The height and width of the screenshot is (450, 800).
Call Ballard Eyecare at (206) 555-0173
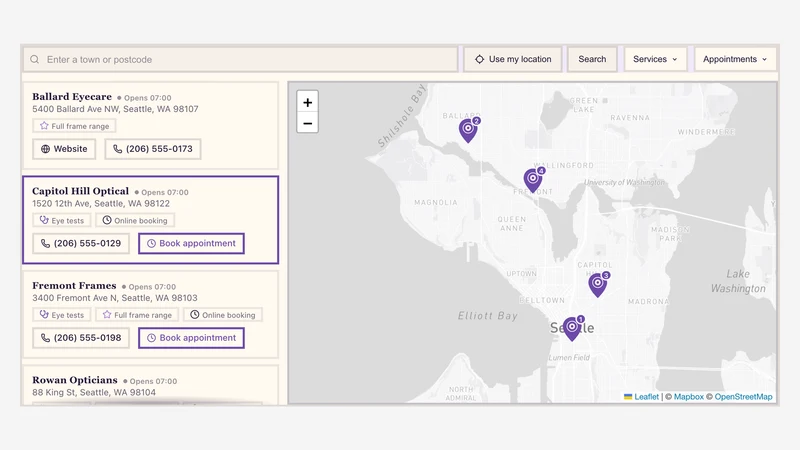153,149
